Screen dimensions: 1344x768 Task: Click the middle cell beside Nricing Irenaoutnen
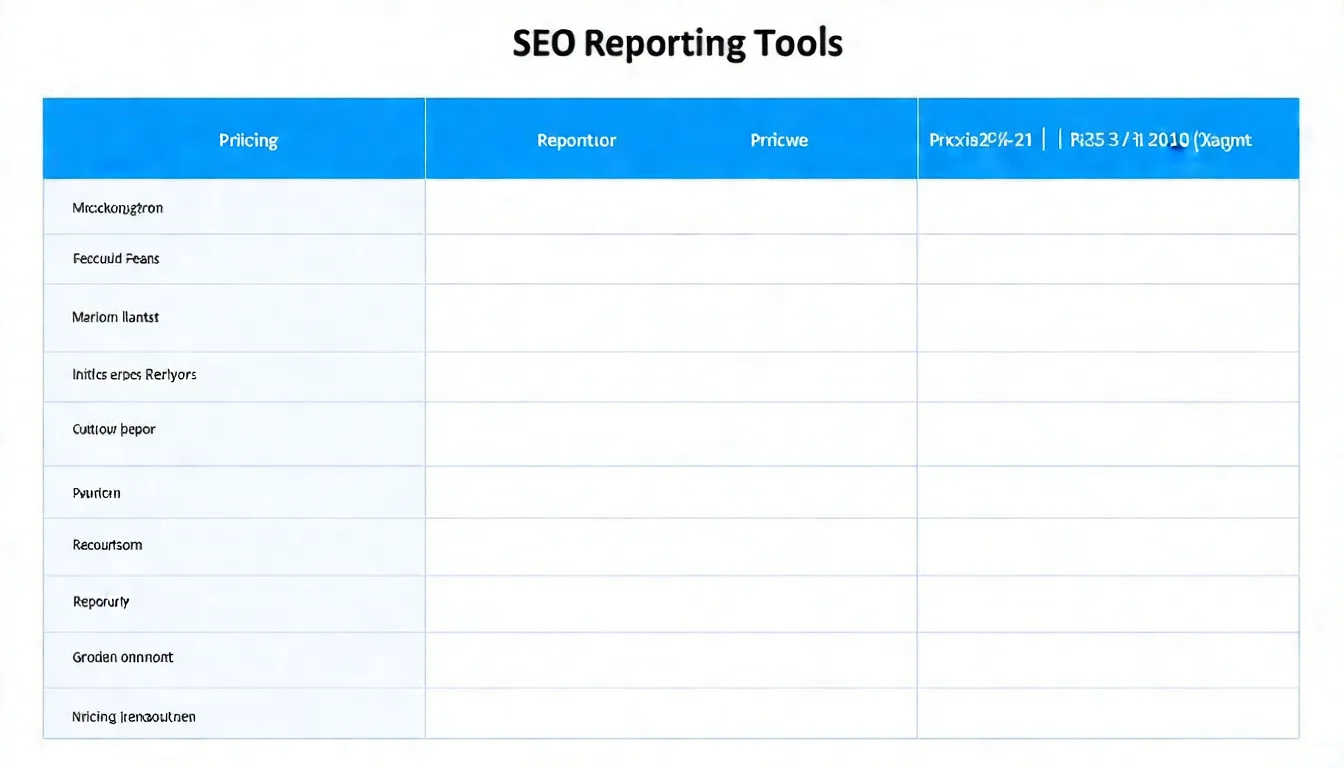670,716
